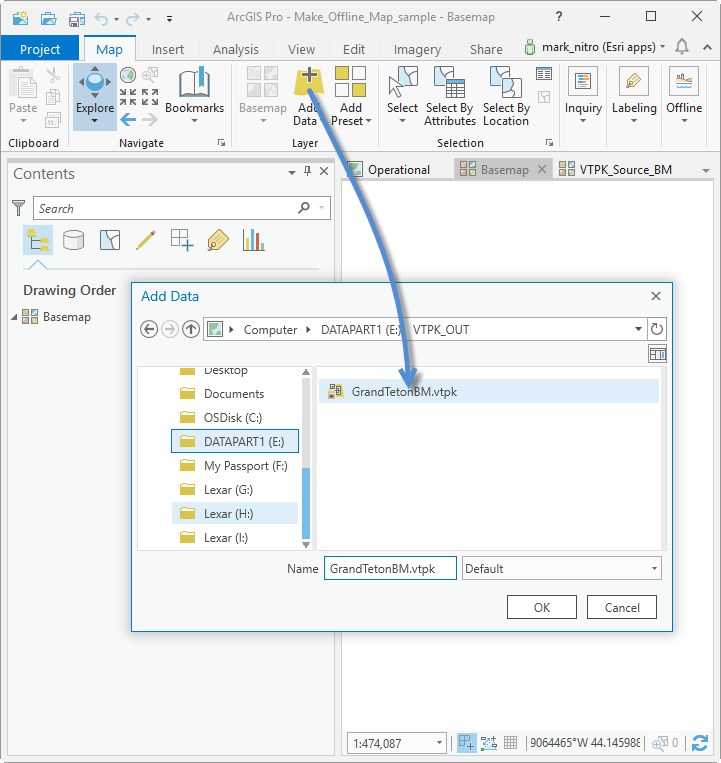This screenshot has width=721, height=763.
Task: Click the Back button in Add Data dialog
Action: [x=149, y=329]
